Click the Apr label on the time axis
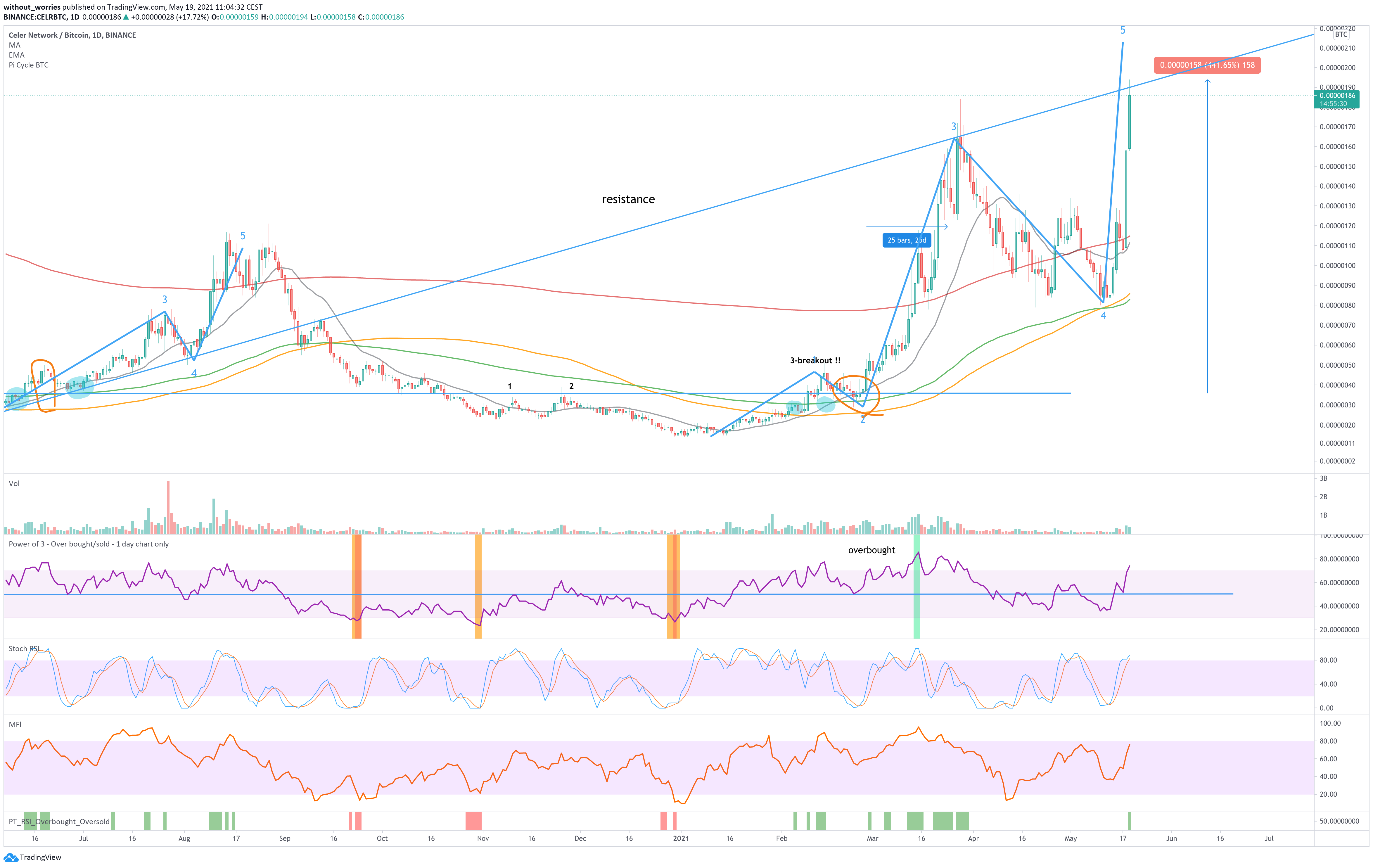The width and height of the screenshot is (1373, 868). (x=973, y=838)
